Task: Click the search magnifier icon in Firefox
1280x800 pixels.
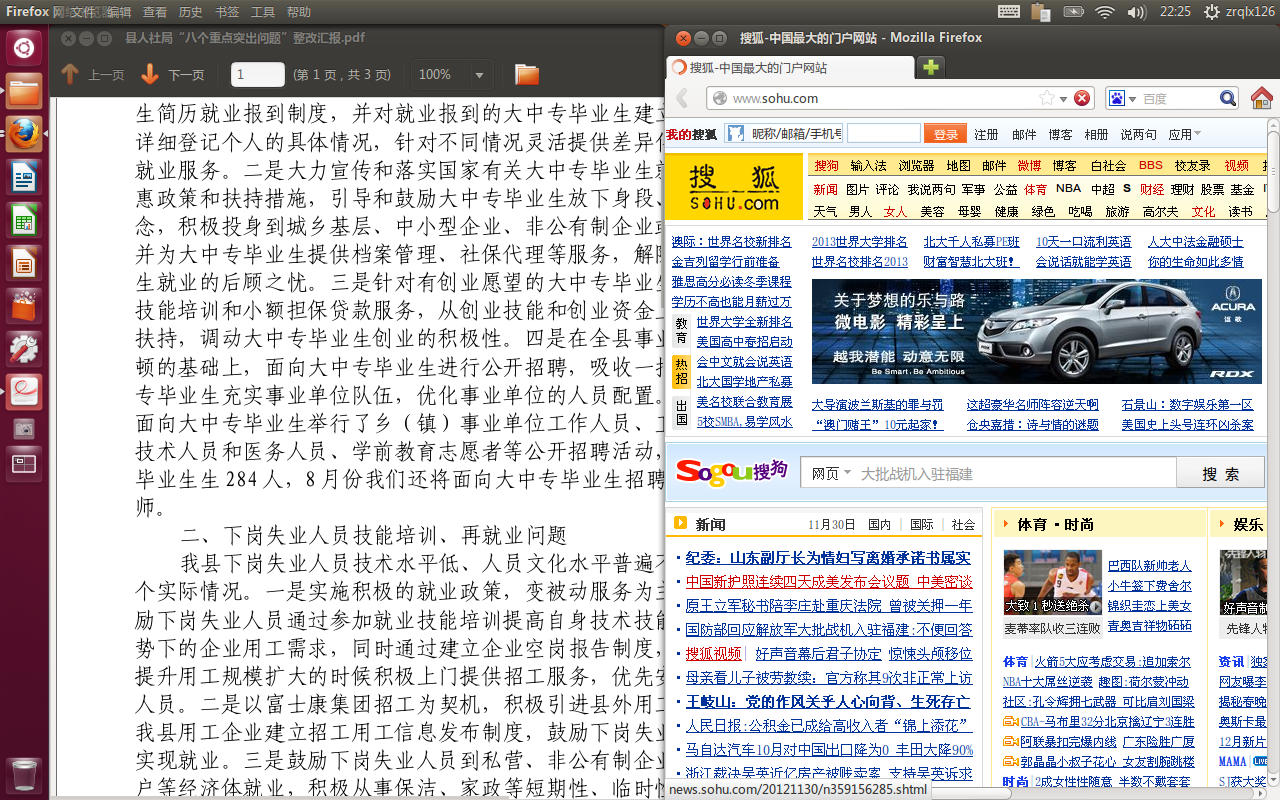Action: pos(1228,98)
